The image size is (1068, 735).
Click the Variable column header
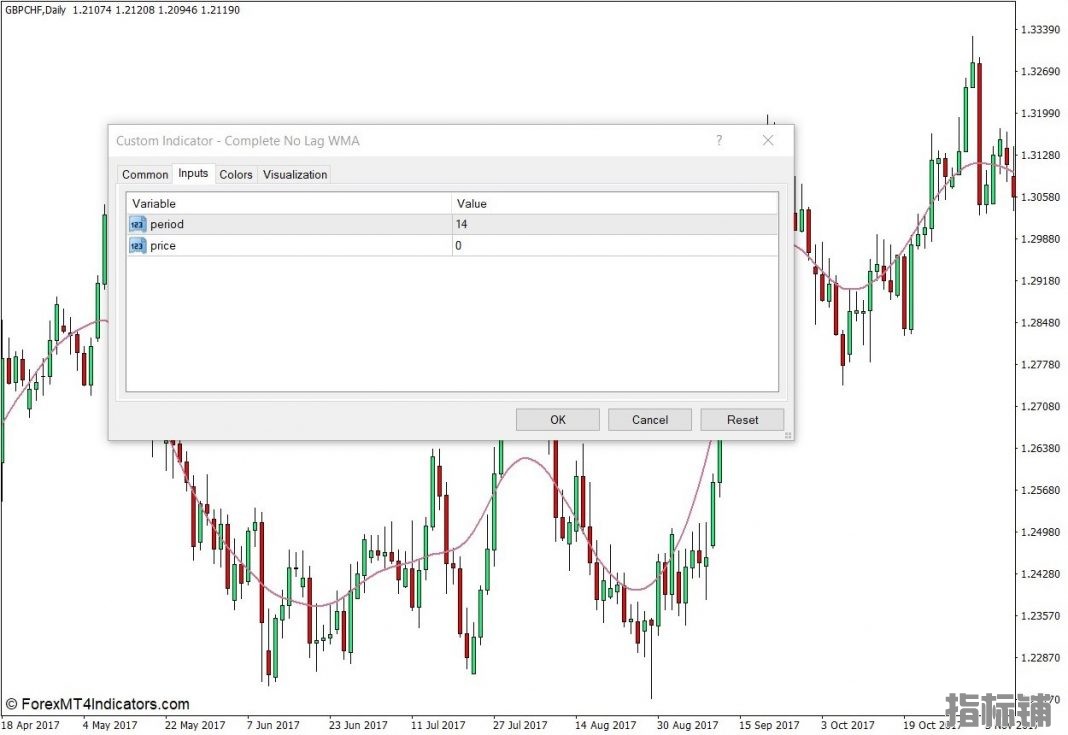tap(289, 203)
